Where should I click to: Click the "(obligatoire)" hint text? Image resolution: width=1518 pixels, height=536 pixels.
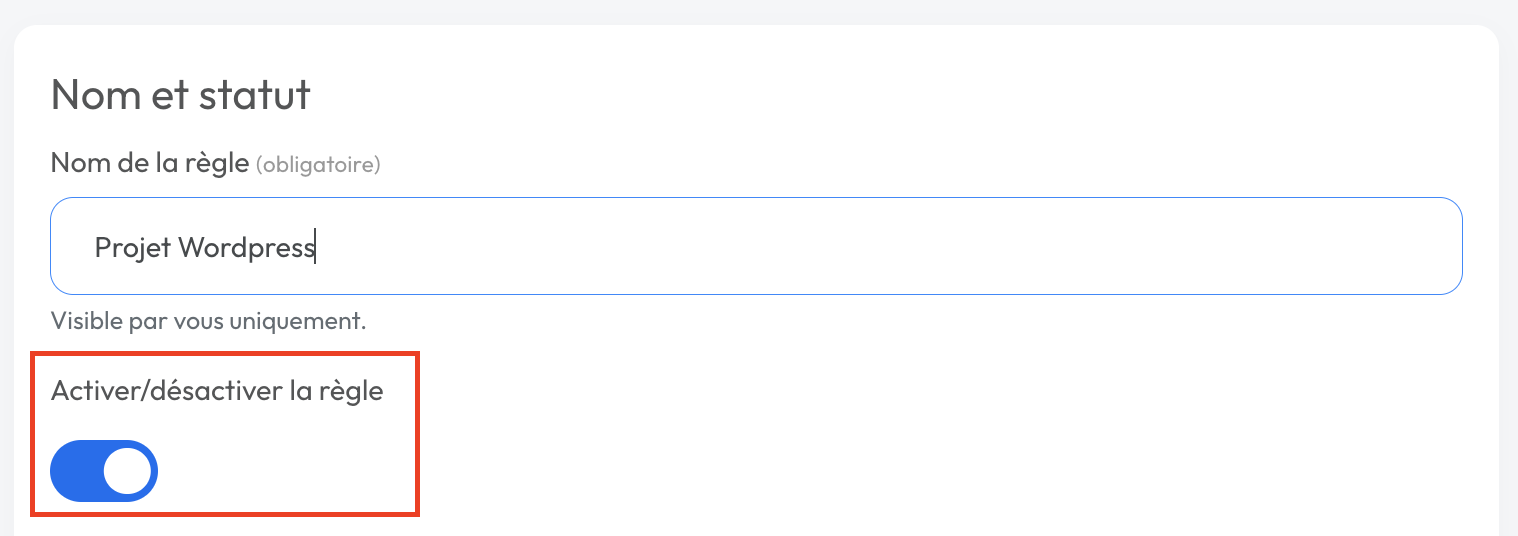click(318, 164)
